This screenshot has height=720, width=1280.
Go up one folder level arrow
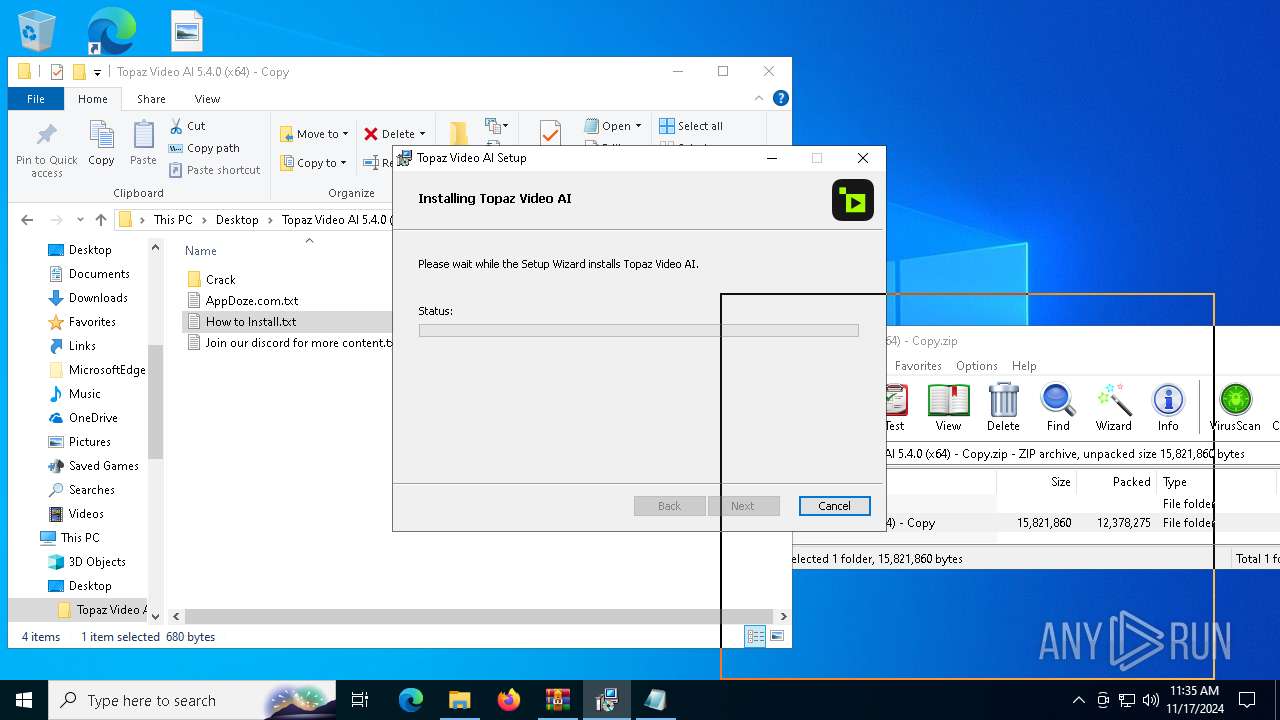click(101, 220)
